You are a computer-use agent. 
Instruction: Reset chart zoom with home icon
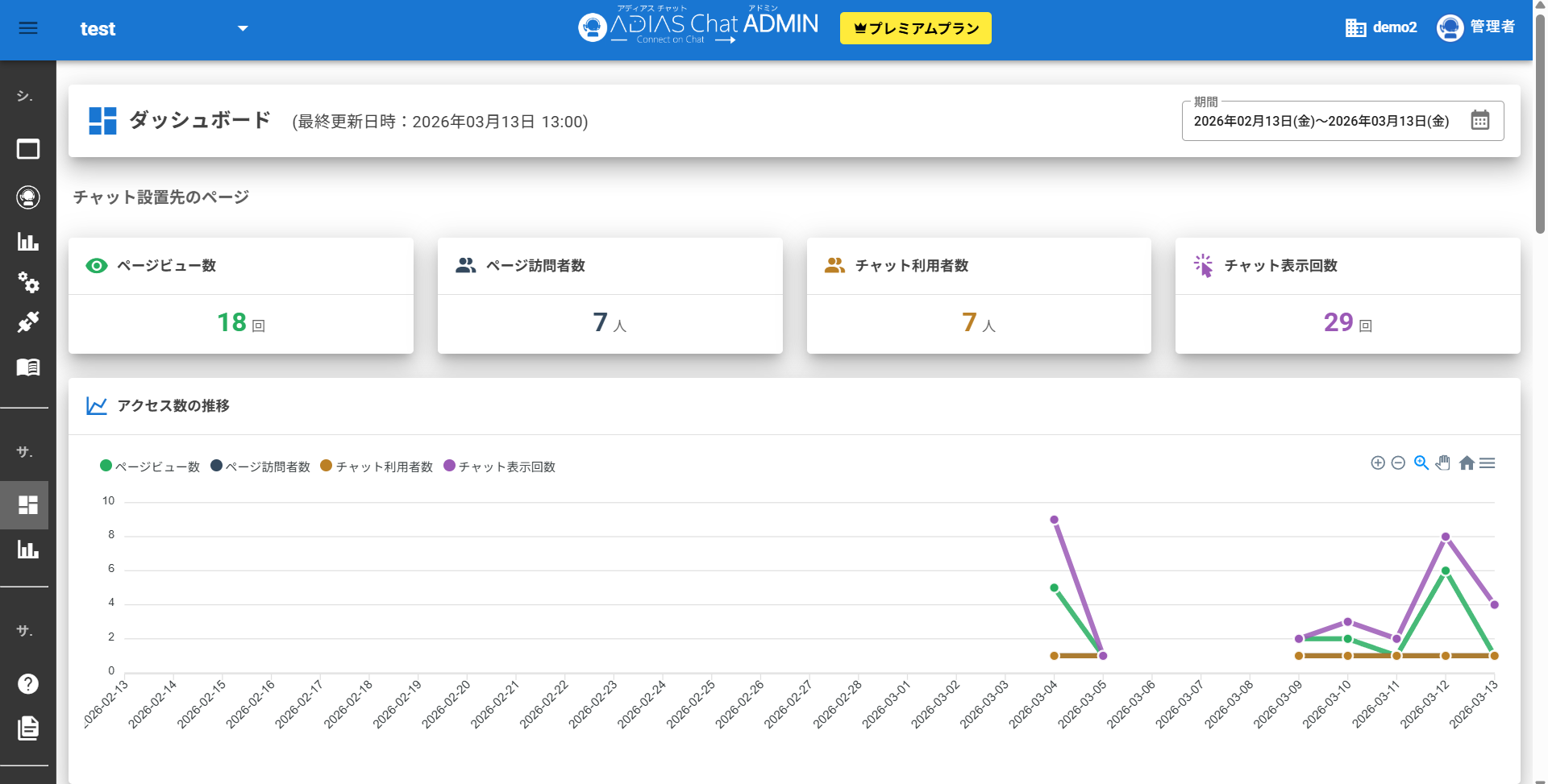pos(1467,463)
